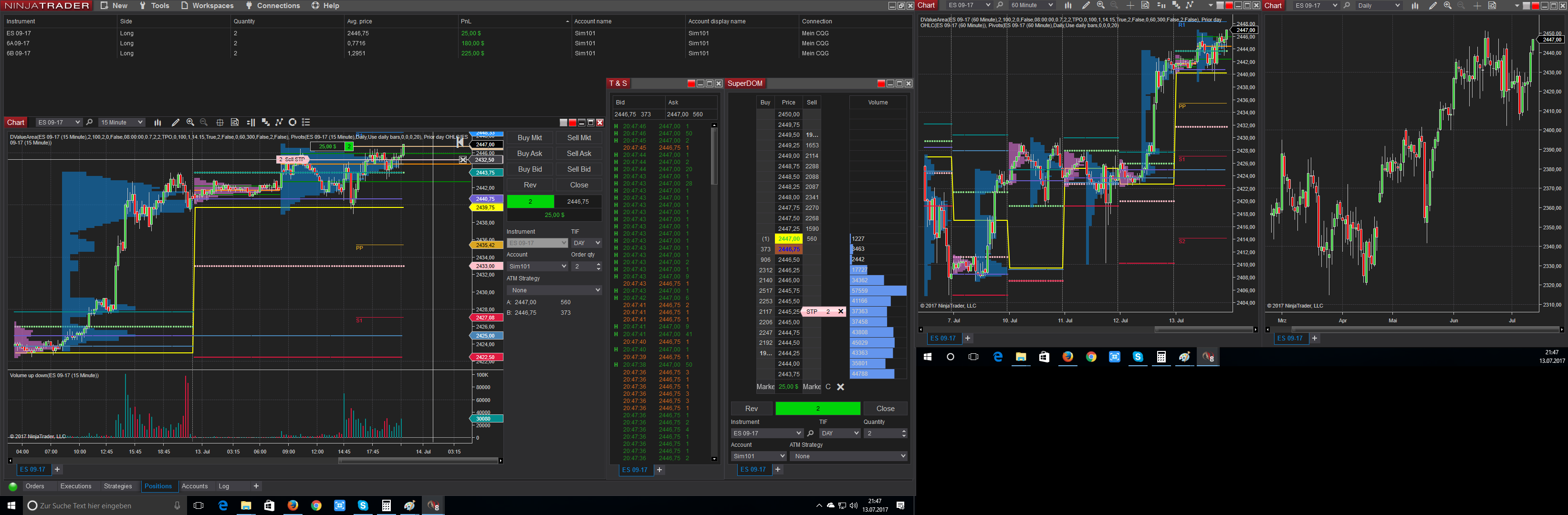Open the Connections menu
This screenshot has width=1568, height=515.
(x=272, y=5)
